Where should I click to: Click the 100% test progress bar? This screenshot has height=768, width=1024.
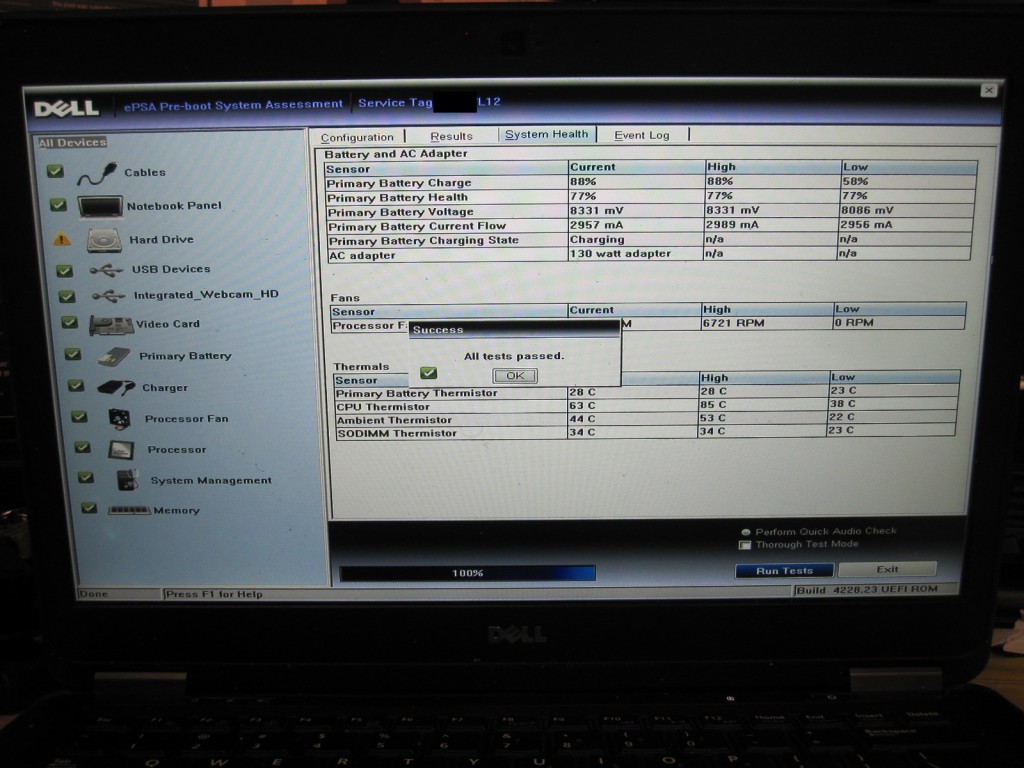468,573
